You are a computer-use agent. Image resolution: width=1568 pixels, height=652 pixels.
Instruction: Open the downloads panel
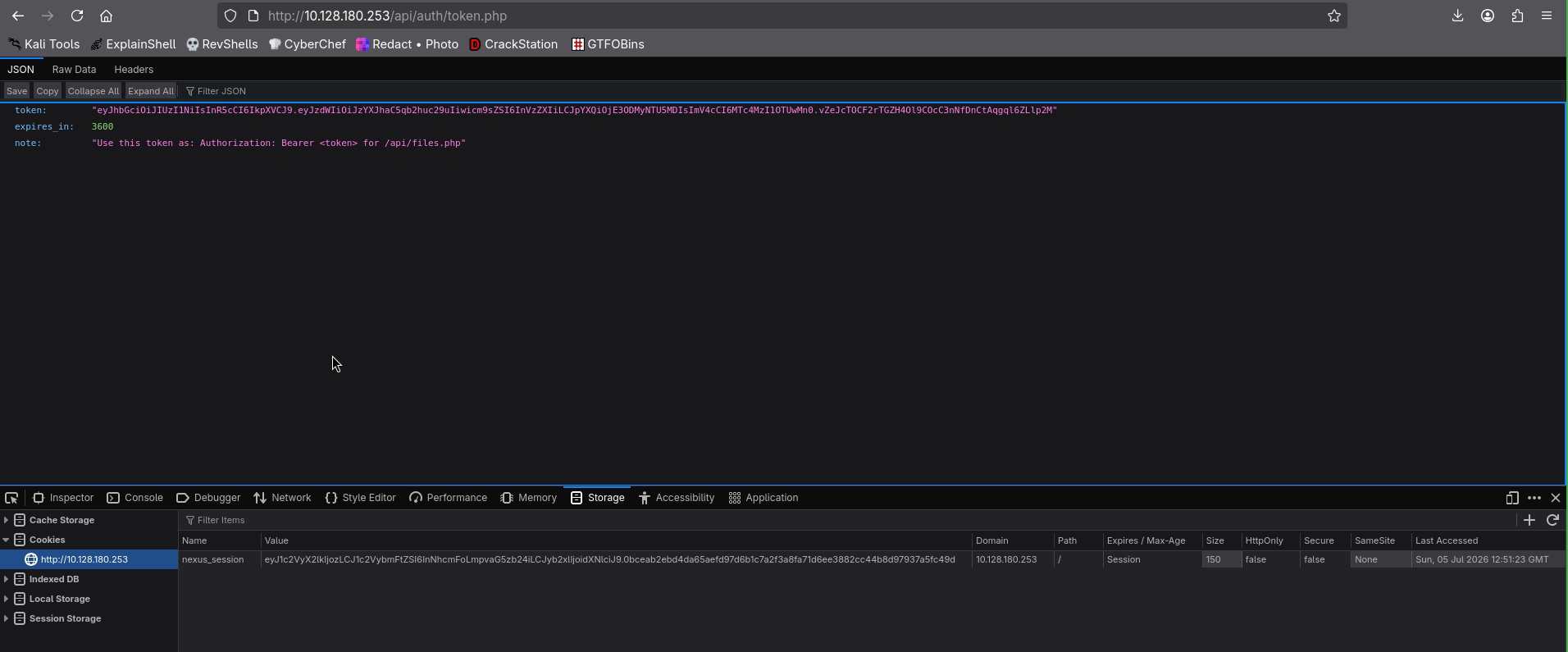tap(1457, 16)
